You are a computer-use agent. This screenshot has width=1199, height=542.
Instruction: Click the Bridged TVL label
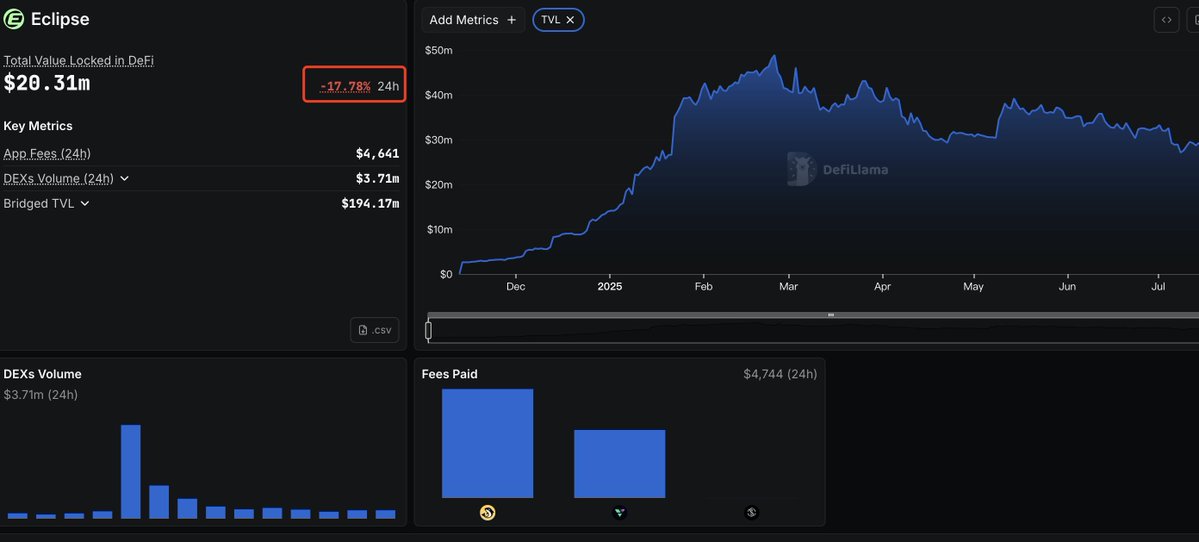(x=39, y=203)
